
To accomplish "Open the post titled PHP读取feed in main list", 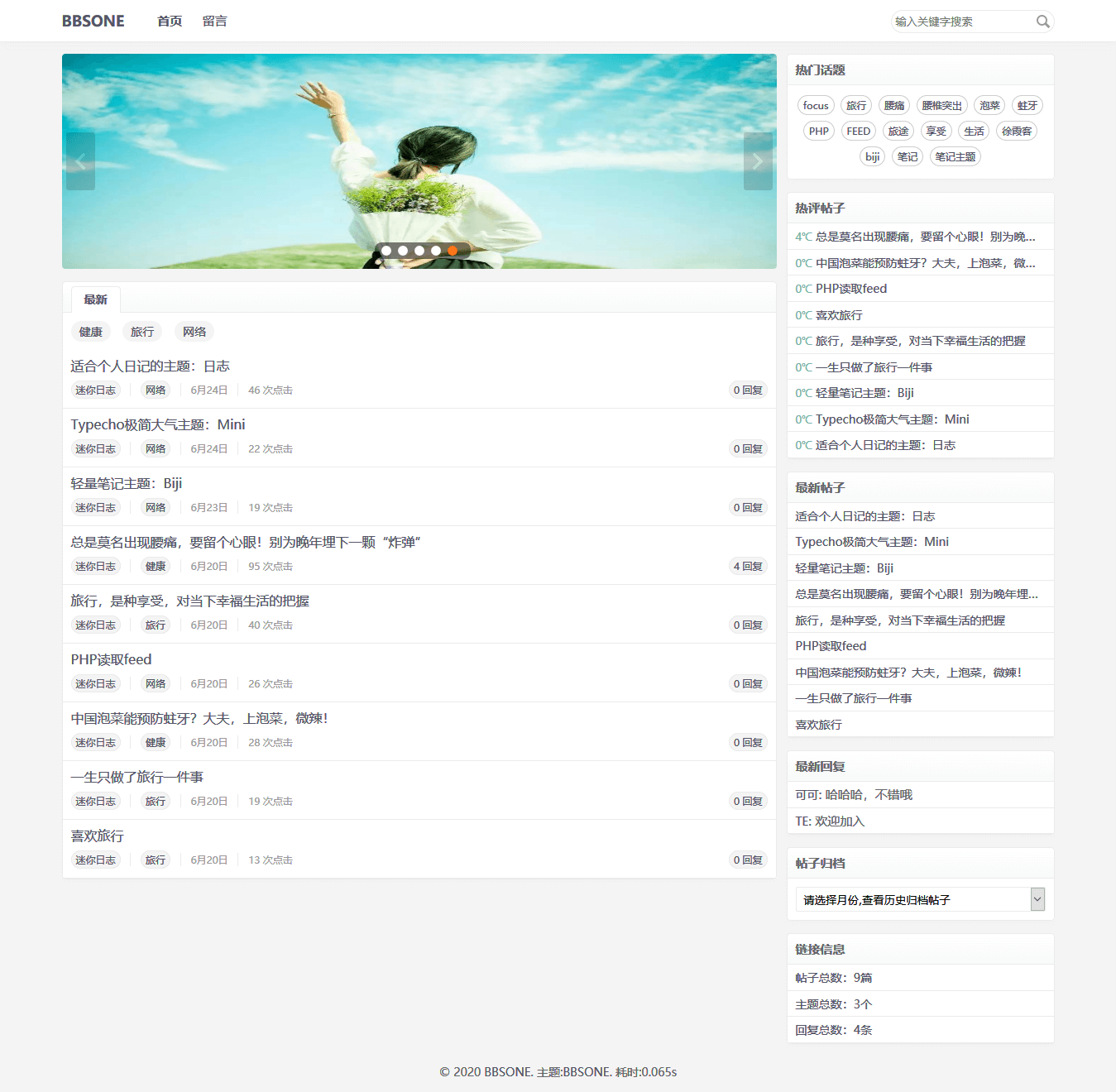I will pyautogui.click(x=111, y=659).
